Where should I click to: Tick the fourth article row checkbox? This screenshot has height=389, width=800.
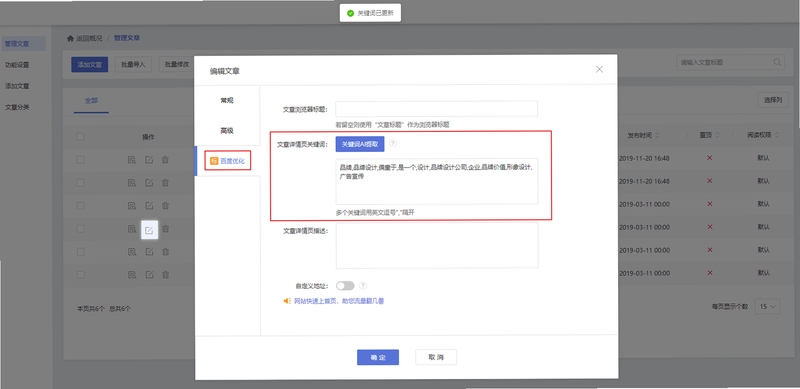tap(80, 229)
